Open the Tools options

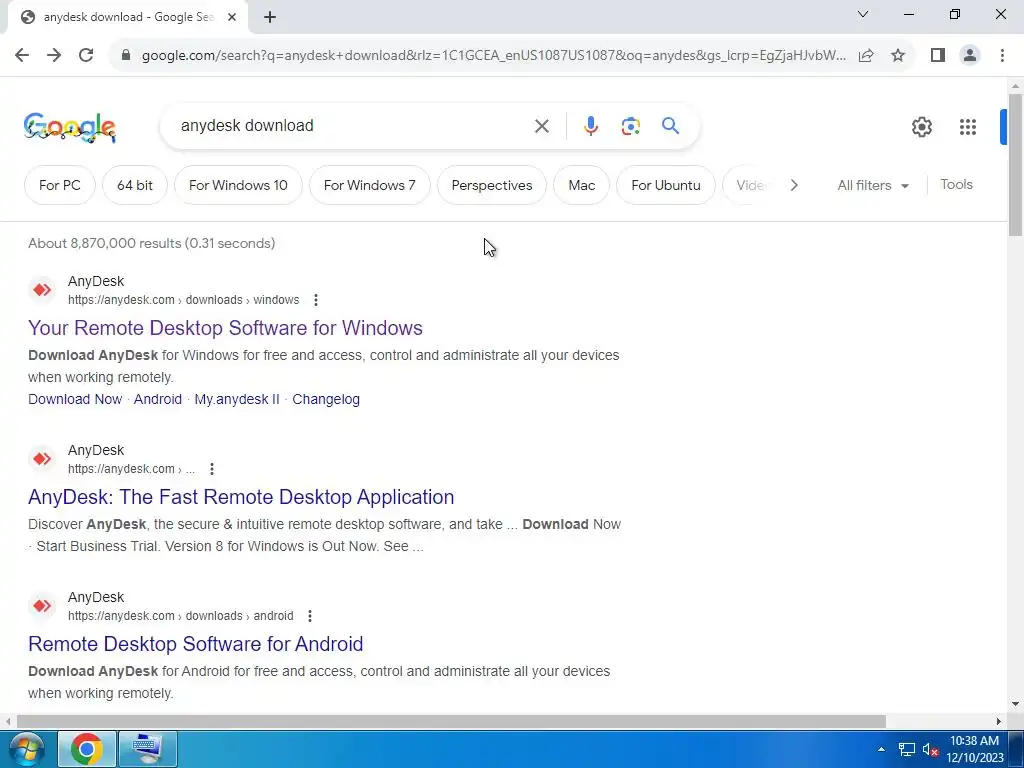point(956,184)
